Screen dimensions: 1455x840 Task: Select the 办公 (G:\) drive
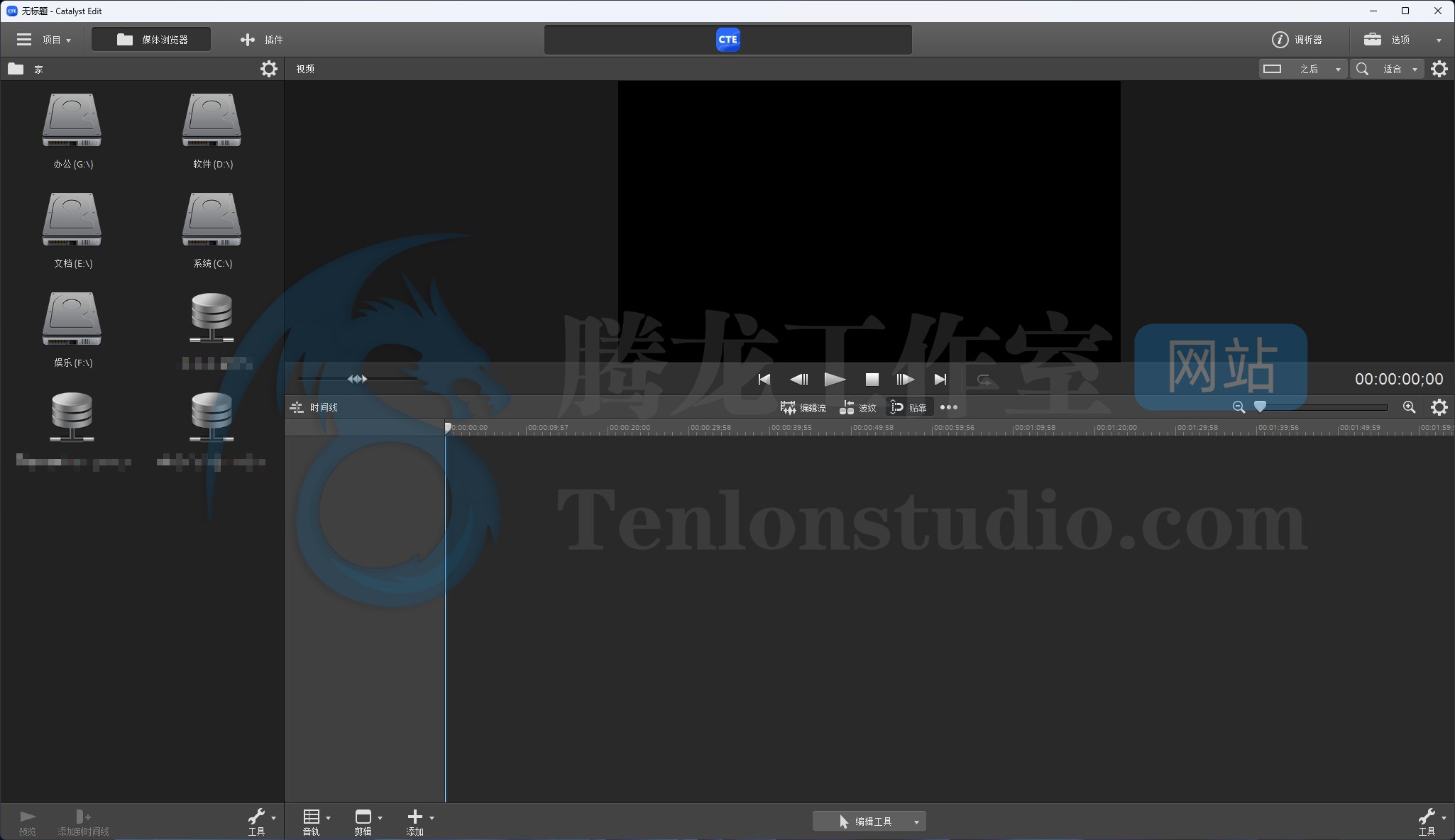72,132
